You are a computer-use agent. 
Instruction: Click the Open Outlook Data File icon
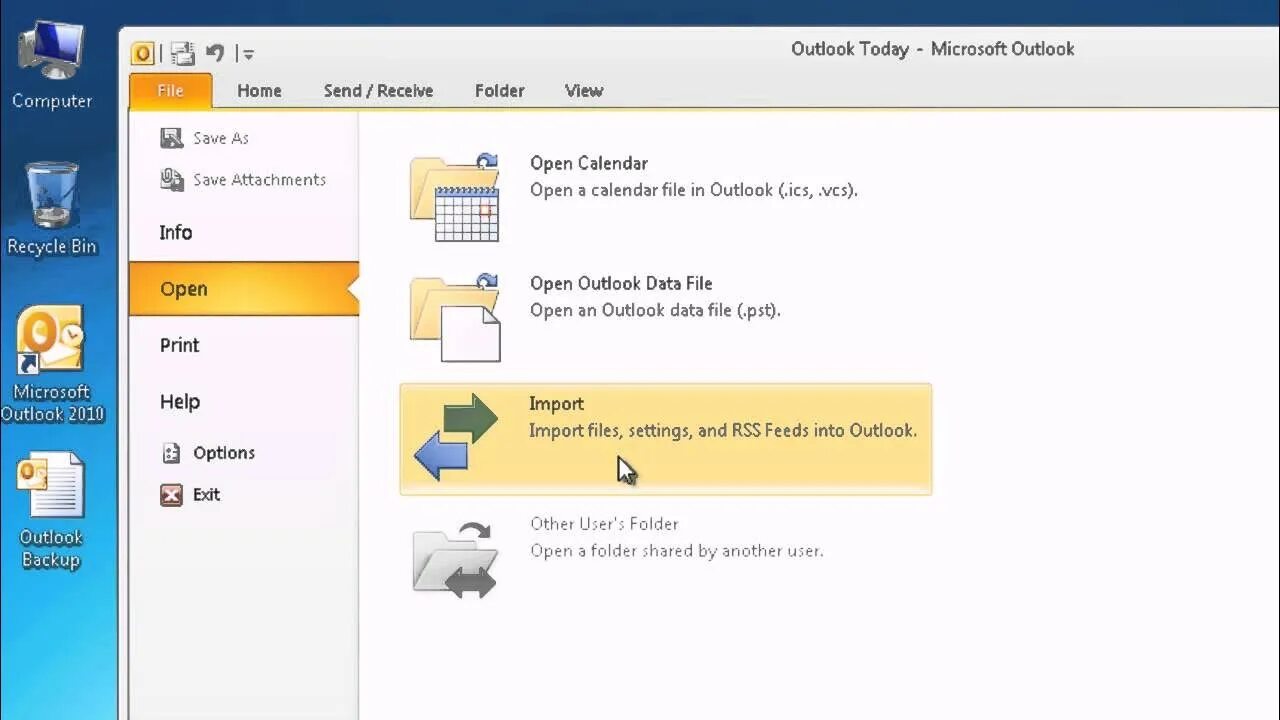(x=455, y=317)
